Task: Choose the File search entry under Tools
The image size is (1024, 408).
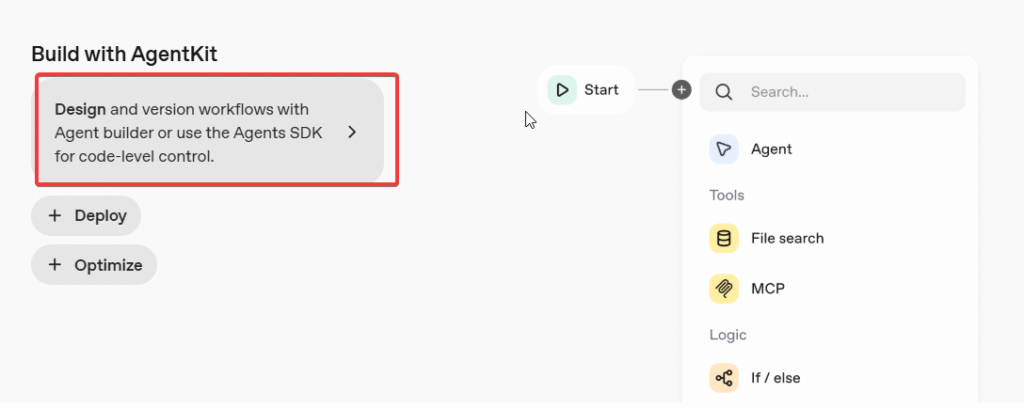Action: 787,239
